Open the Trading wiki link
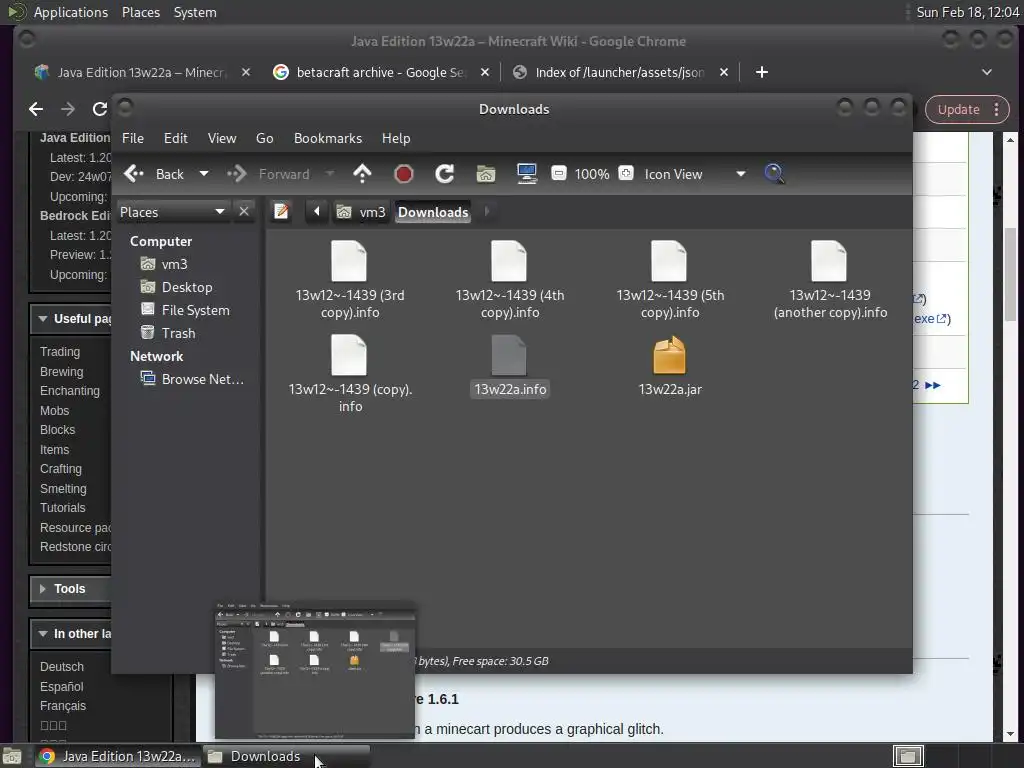The width and height of the screenshot is (1024, 768). pyautogui.click(x=60, y=352)
